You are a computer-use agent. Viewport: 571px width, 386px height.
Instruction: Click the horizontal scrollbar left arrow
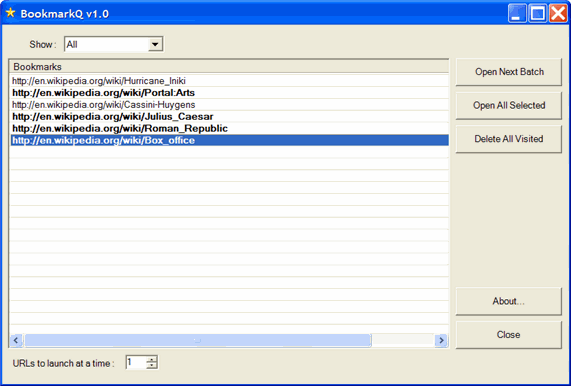click(x=16, y=340)
